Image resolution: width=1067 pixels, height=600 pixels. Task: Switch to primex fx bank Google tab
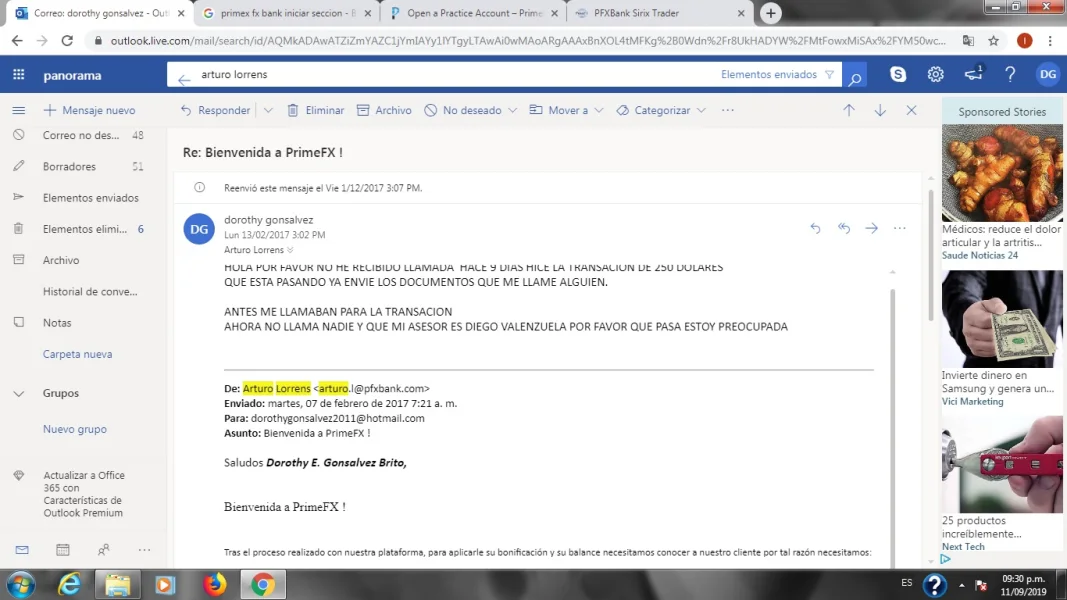click(288, 13)
